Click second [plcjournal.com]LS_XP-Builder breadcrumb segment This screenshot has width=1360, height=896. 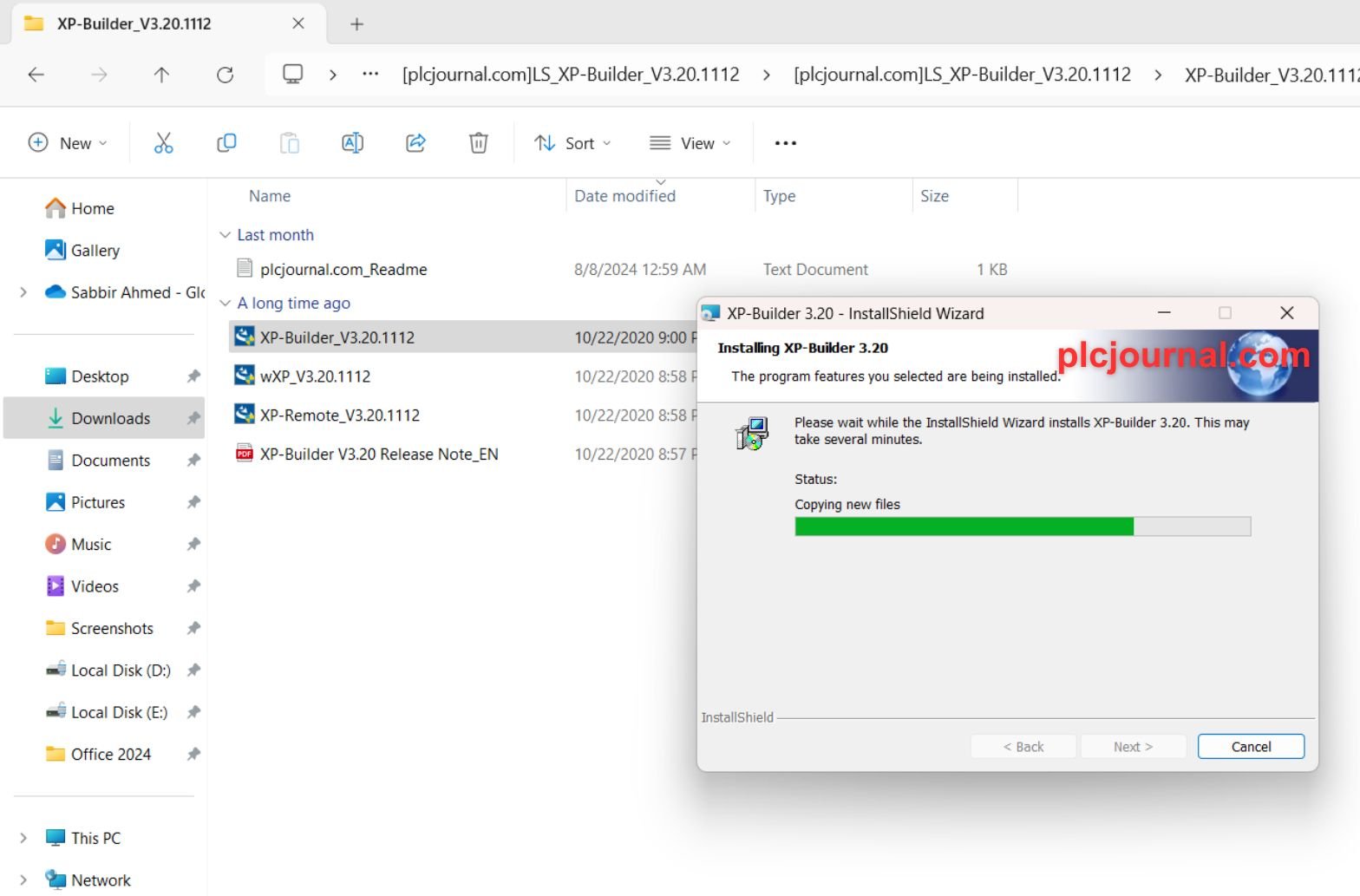click(x=962, y=75)
